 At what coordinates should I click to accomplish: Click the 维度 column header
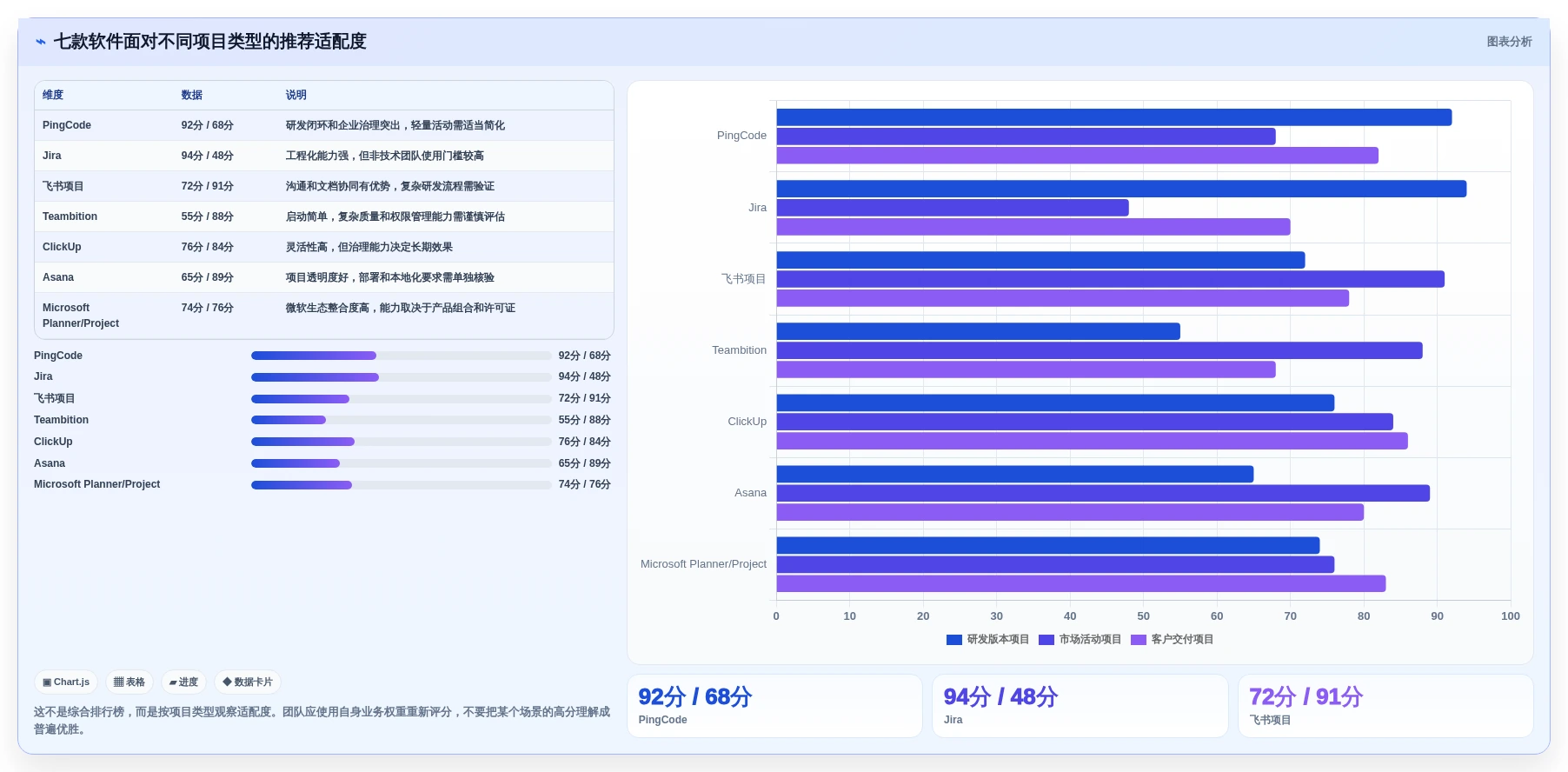pyautogui.click(x=53, y=96)
